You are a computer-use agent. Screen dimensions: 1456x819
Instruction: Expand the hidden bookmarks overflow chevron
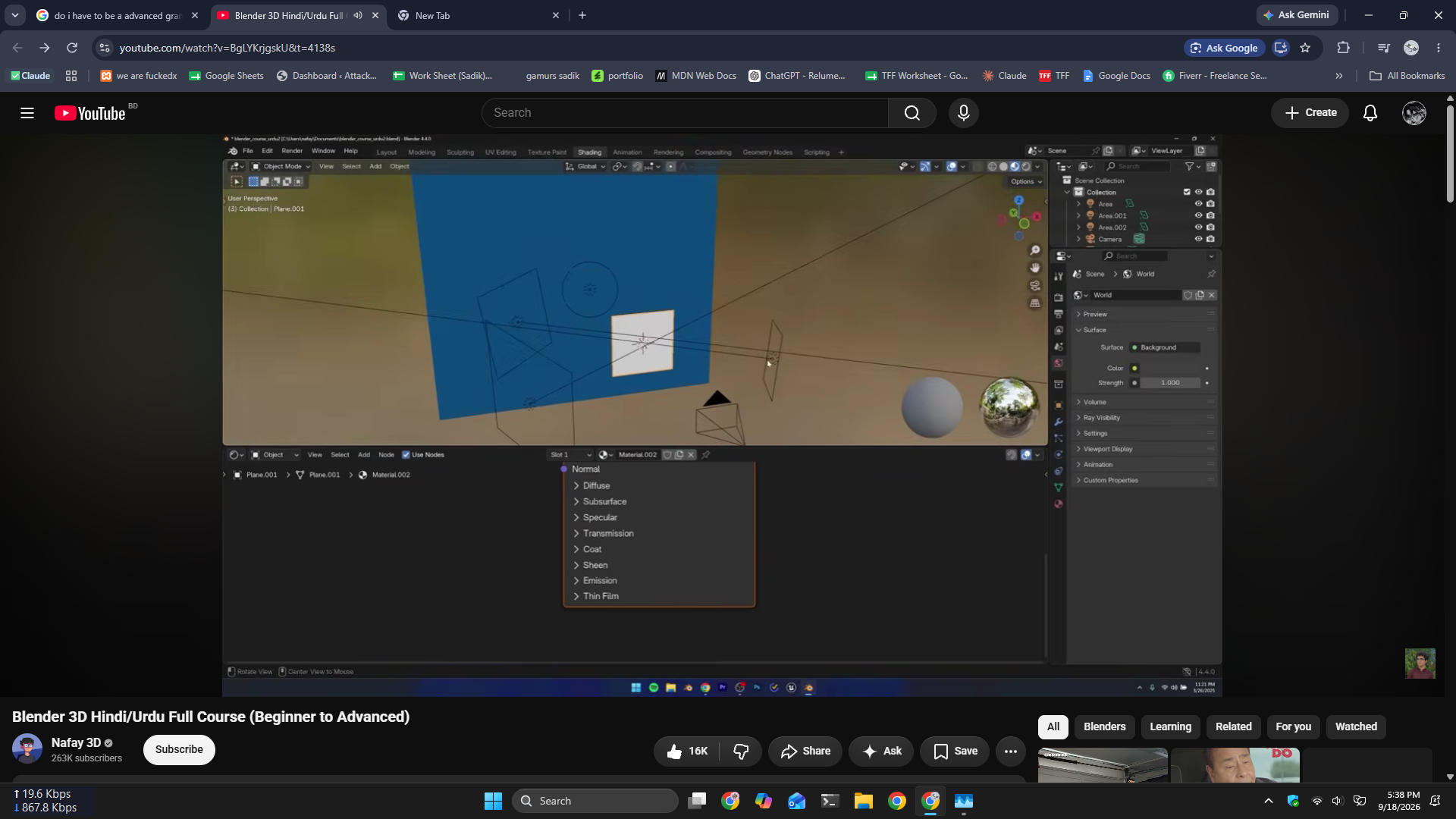1338,76
